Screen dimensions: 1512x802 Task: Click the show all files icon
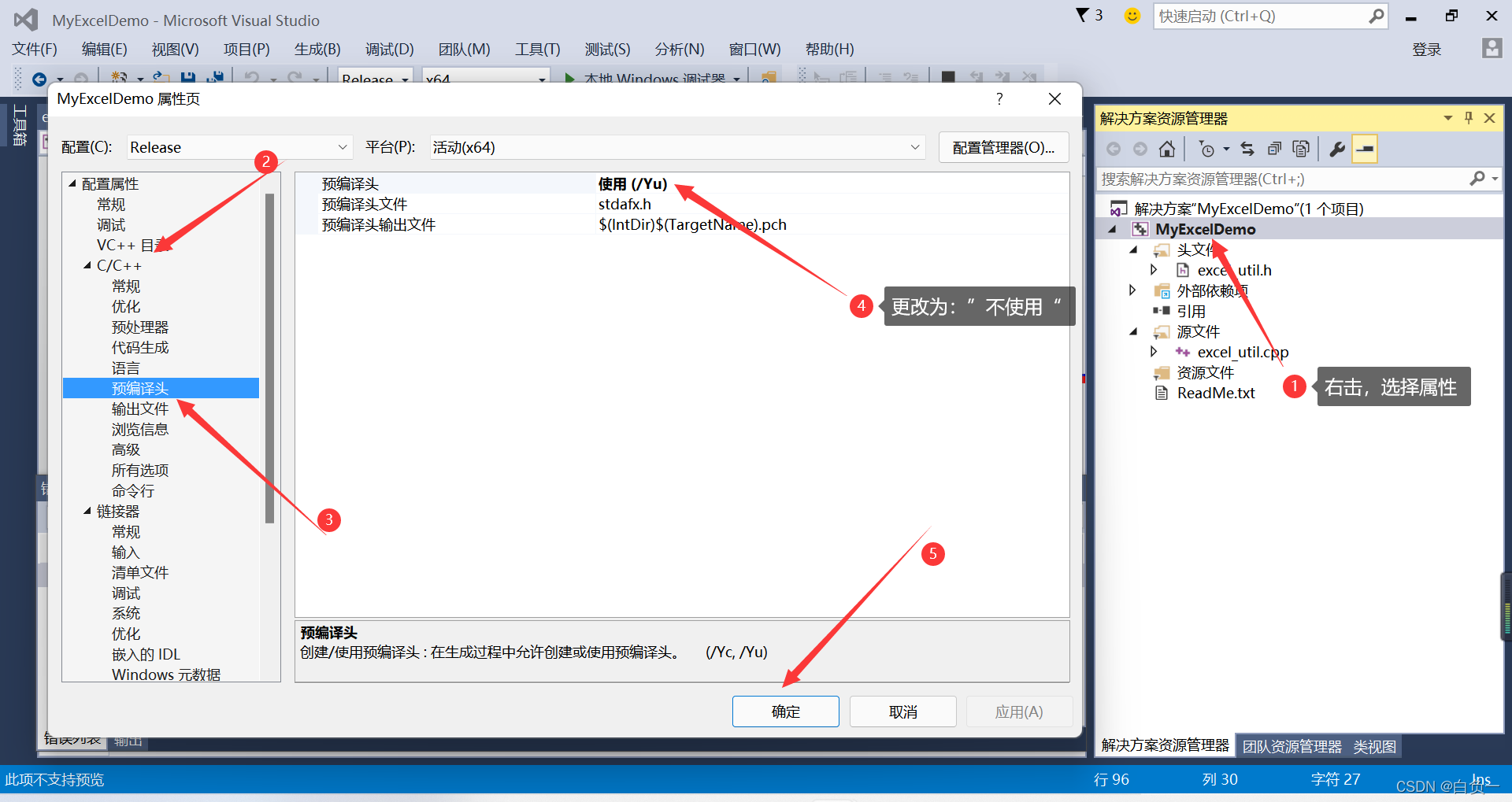1301,149
